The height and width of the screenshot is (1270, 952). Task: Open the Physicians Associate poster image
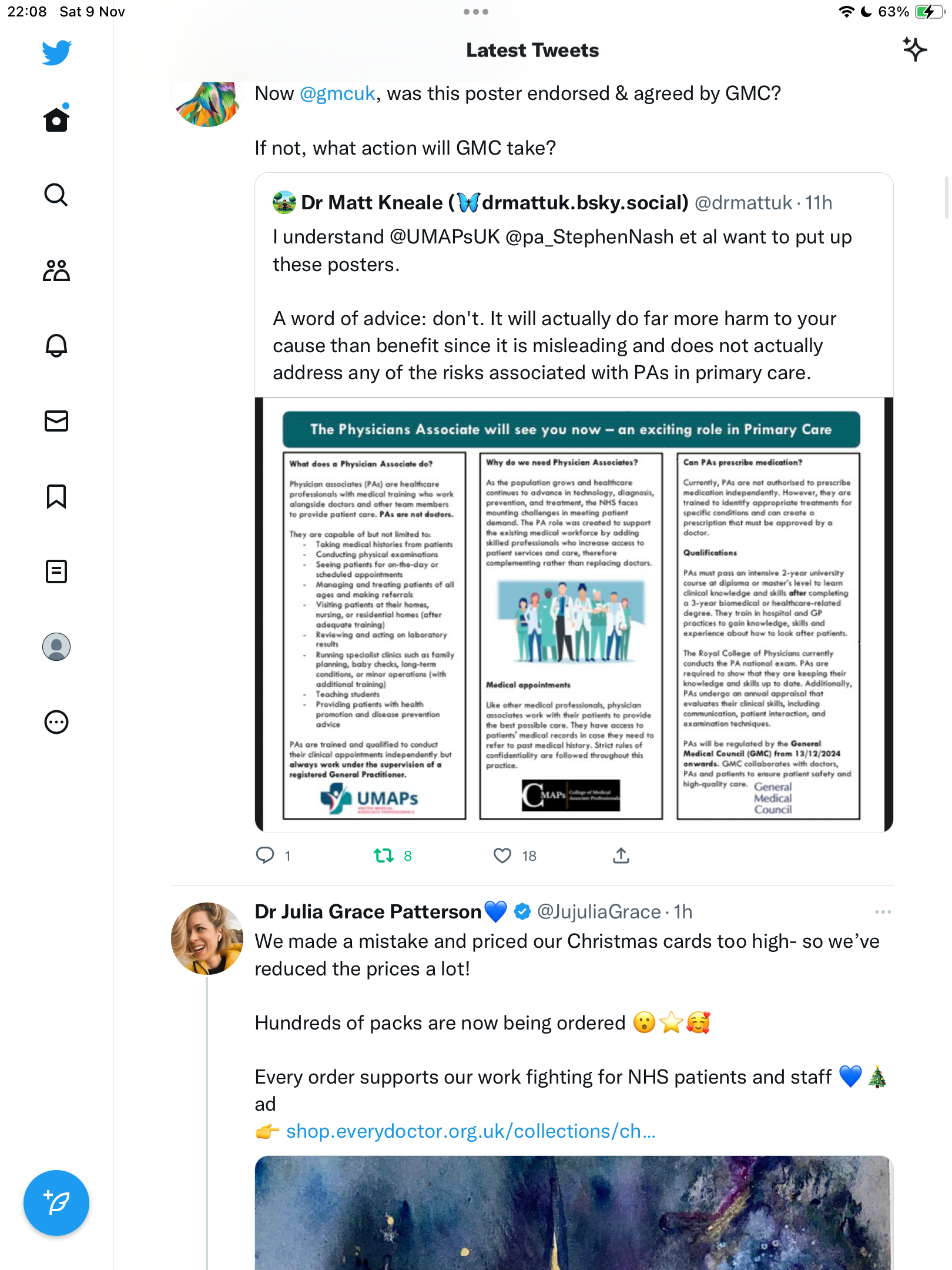[x=574, y=615]
